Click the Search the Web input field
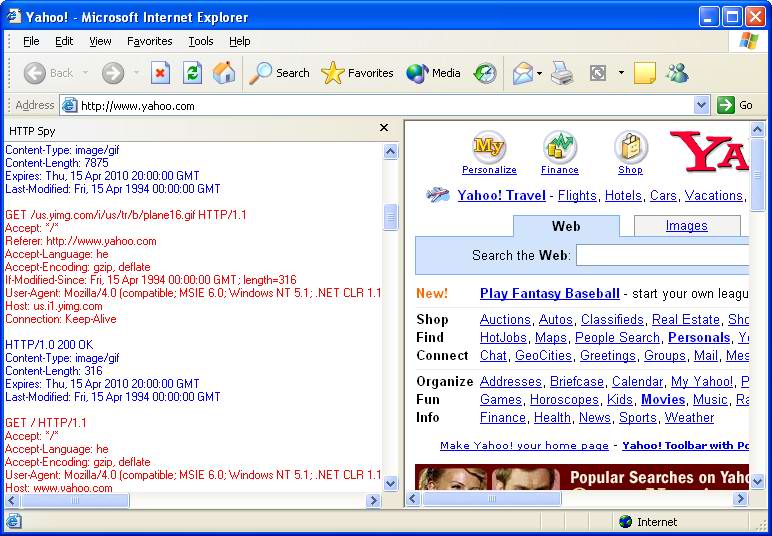772x536 pixels. tap(663, 255)
